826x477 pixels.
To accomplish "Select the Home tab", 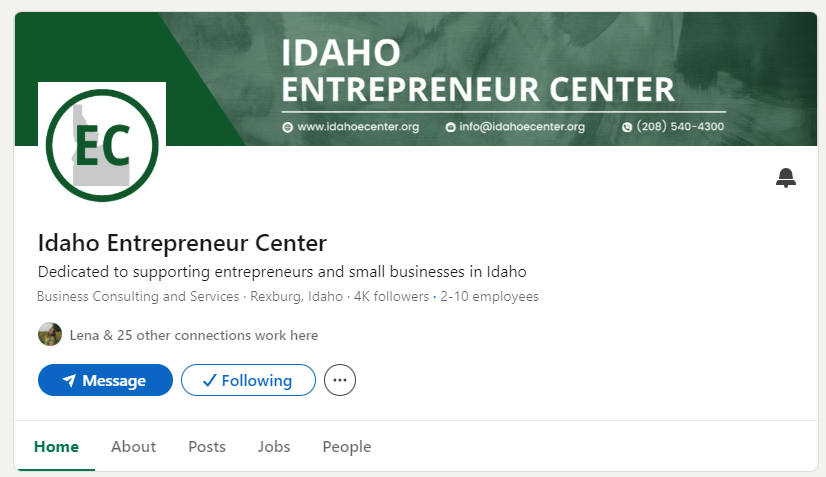I will pos(56,447).
